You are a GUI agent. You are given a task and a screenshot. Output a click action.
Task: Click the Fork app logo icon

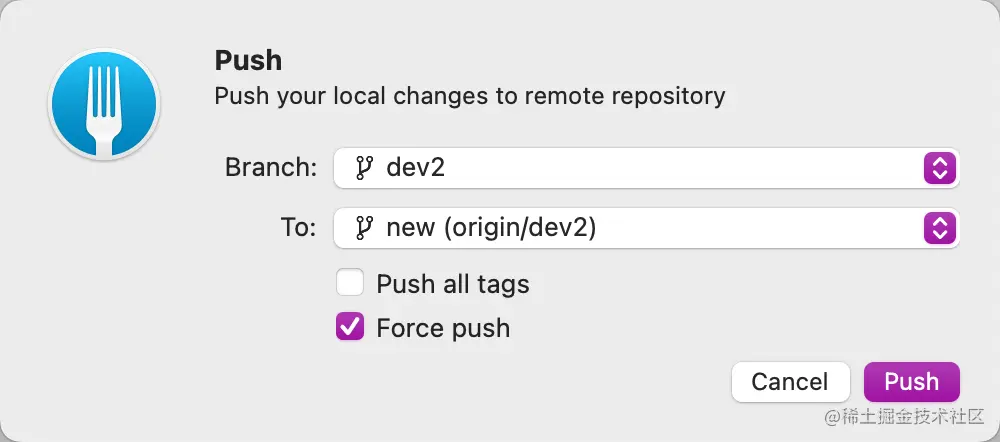(x=104, y=105)
